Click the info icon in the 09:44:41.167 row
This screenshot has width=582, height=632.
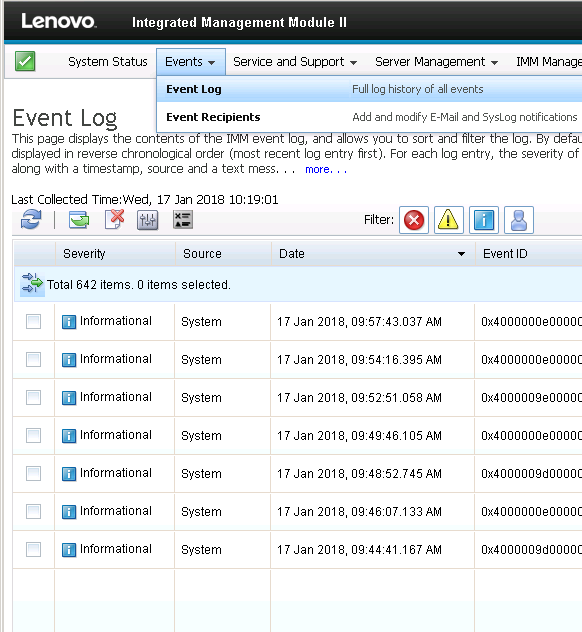tap(69, 550)
